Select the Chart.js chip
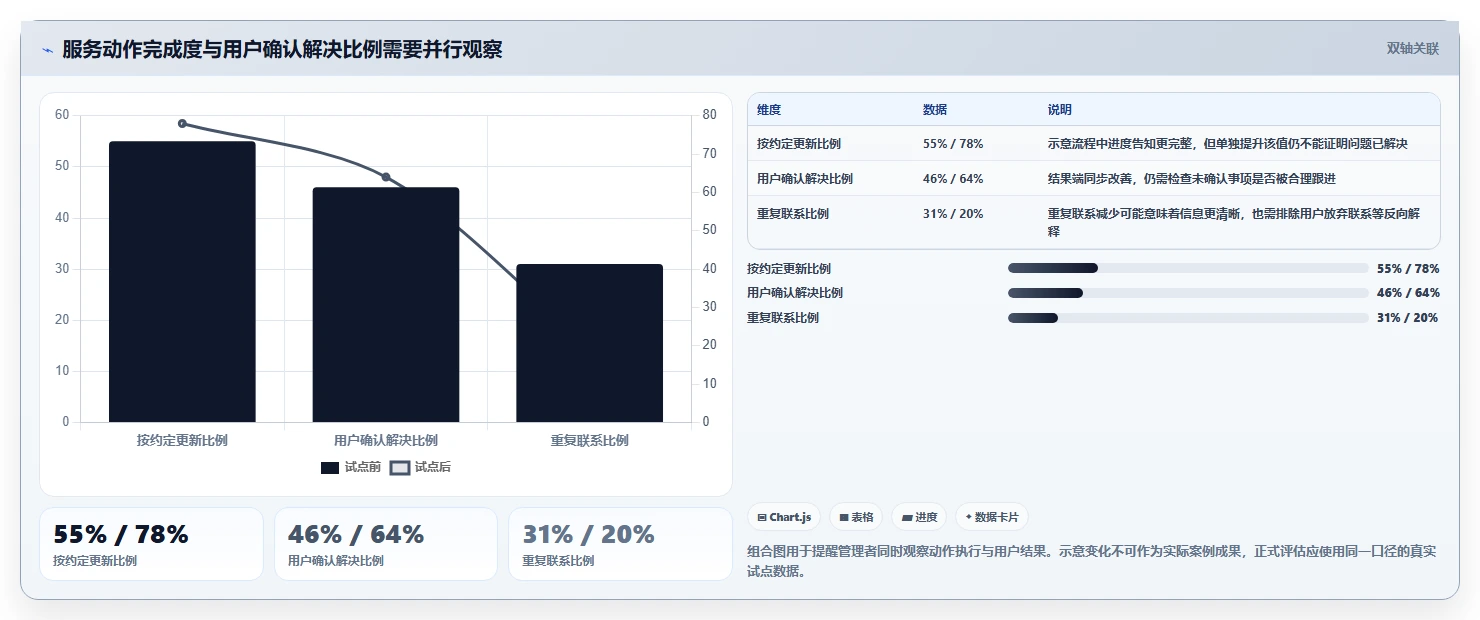The width and height of the screenshot is (1480, 620). (x=784, y=517)
